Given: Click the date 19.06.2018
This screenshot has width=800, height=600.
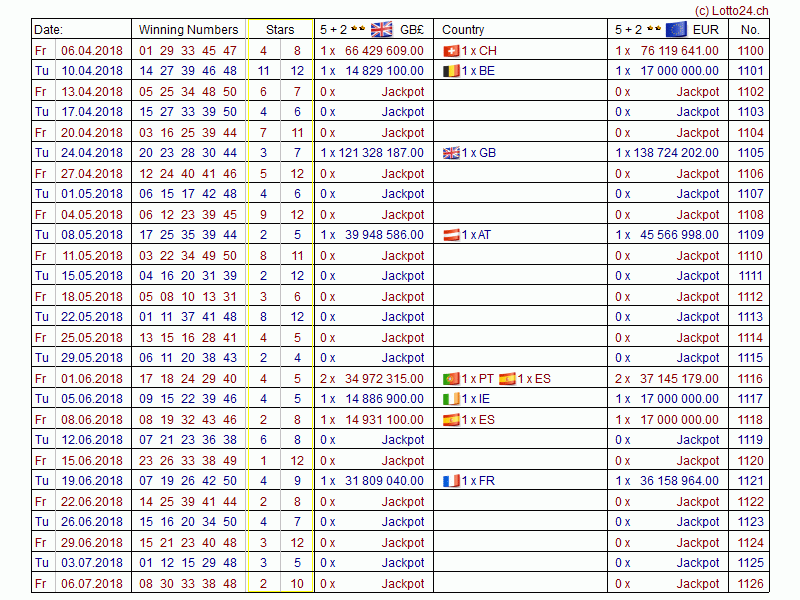Looking at the screenshot, I should pyautogui.click(x=92, y=481).
